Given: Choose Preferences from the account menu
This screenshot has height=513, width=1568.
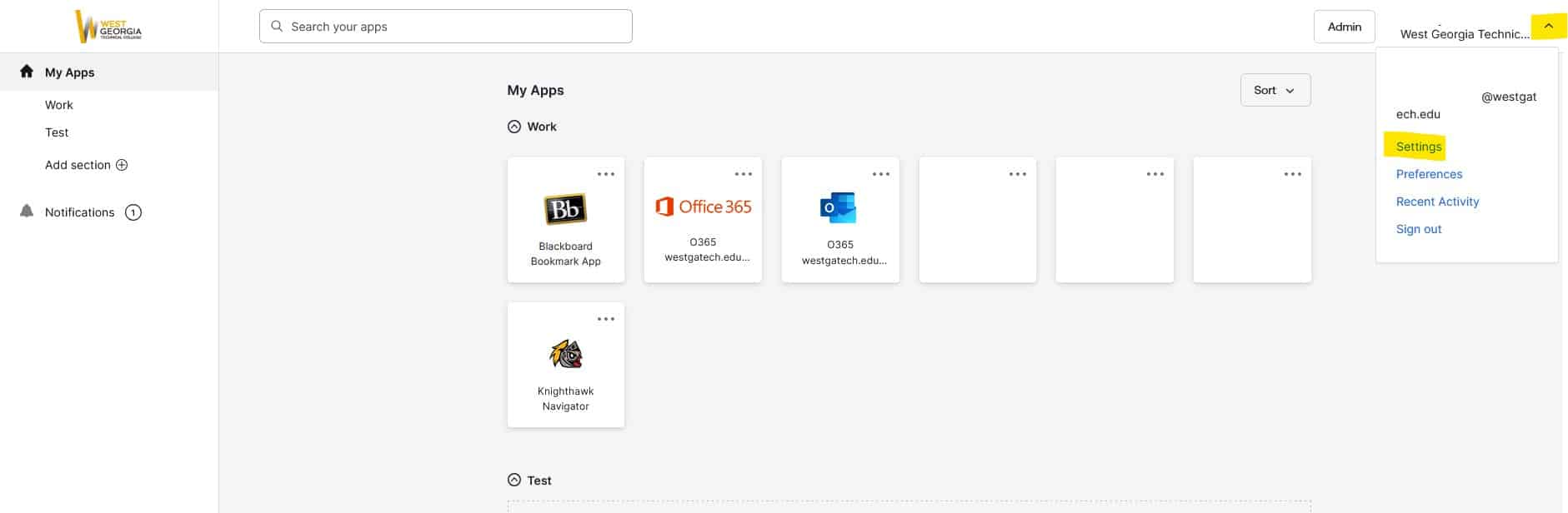Looking at the screenshot, I should tap(1429, 174).
